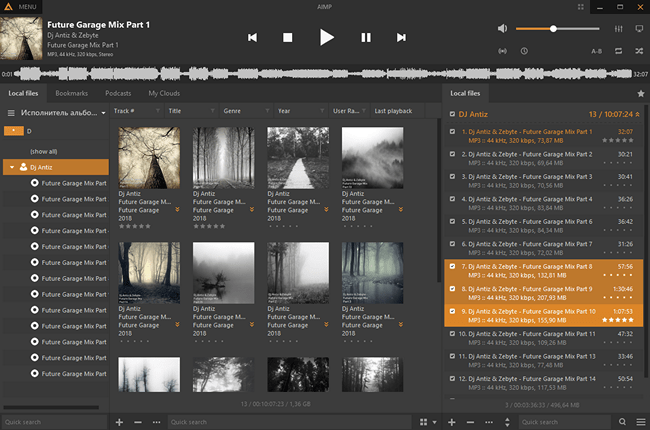650x430 pixels.
Task: Switch to the Podcasts tab
Action: click(x=118, y=93)
